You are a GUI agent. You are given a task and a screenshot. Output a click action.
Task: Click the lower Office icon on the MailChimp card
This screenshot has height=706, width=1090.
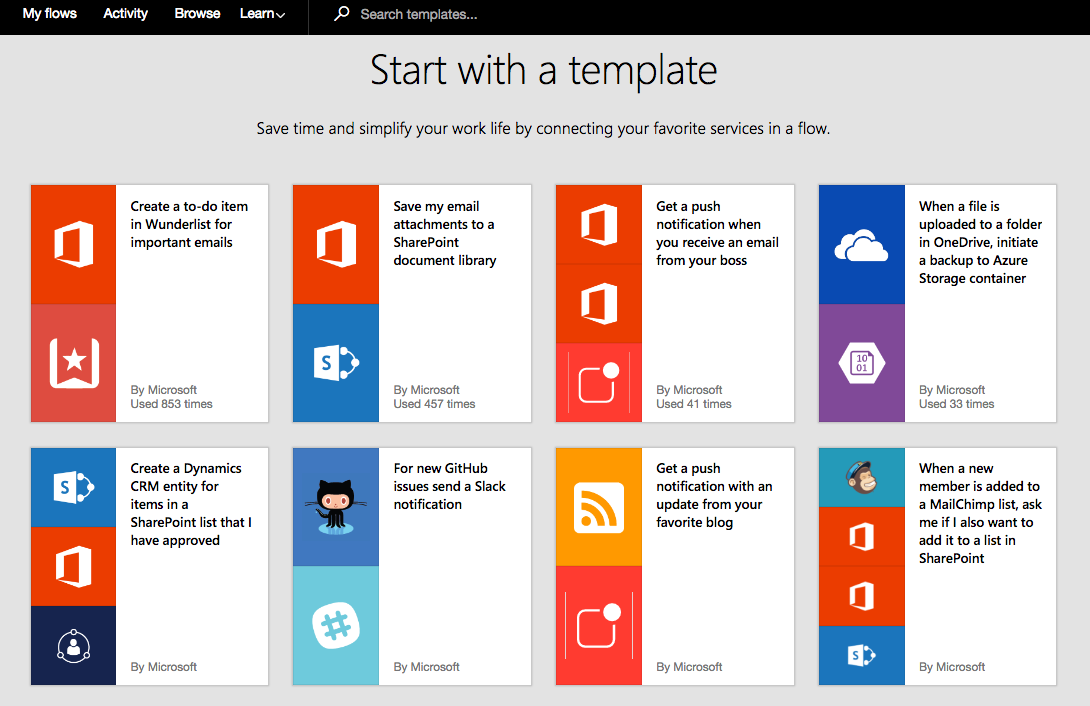click(x=862, y=596)
